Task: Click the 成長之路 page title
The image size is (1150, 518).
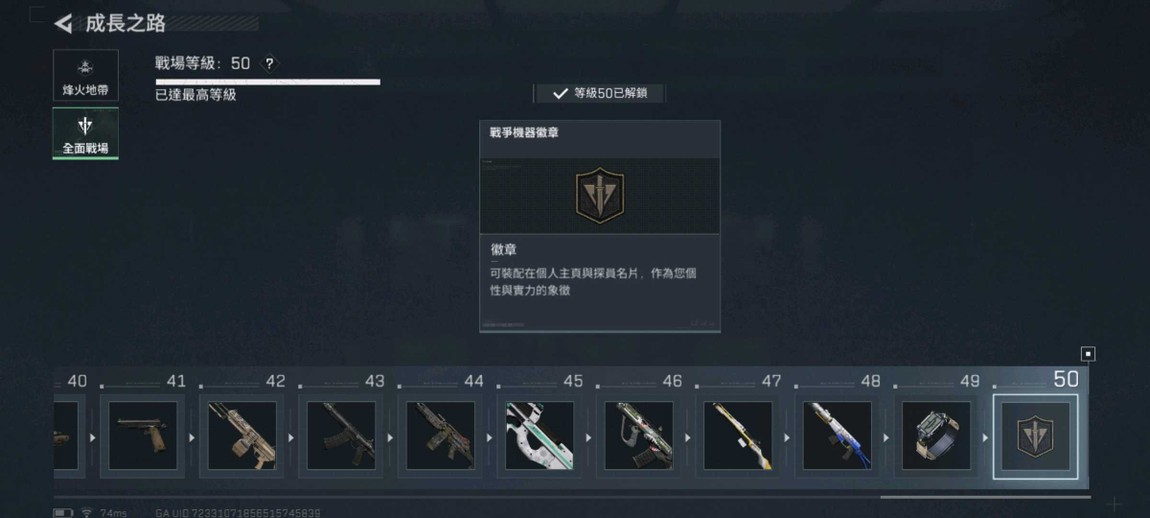Action: pyautogui.click(x=125, y=23)
